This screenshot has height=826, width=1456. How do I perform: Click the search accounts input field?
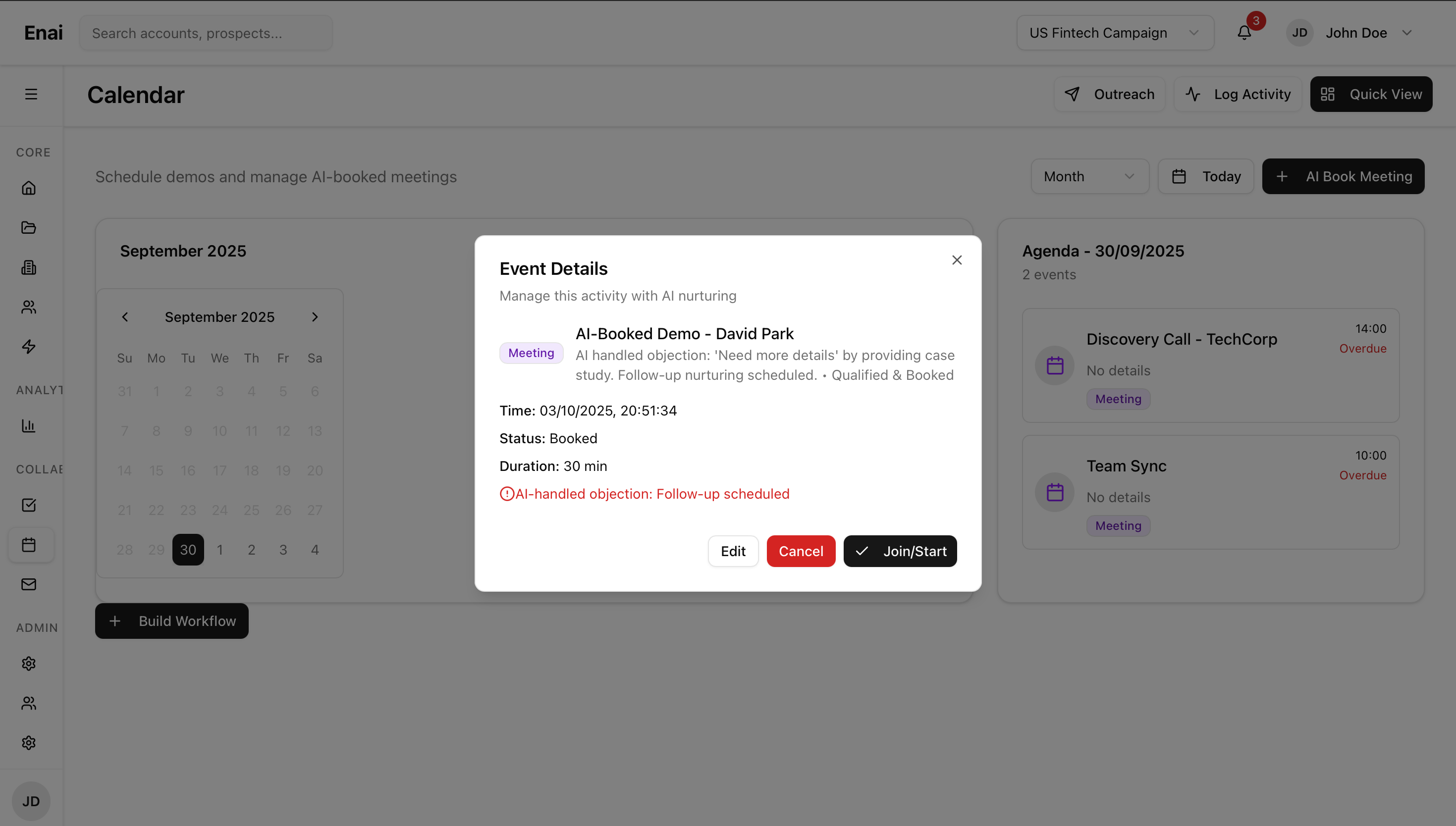[206, 33]
